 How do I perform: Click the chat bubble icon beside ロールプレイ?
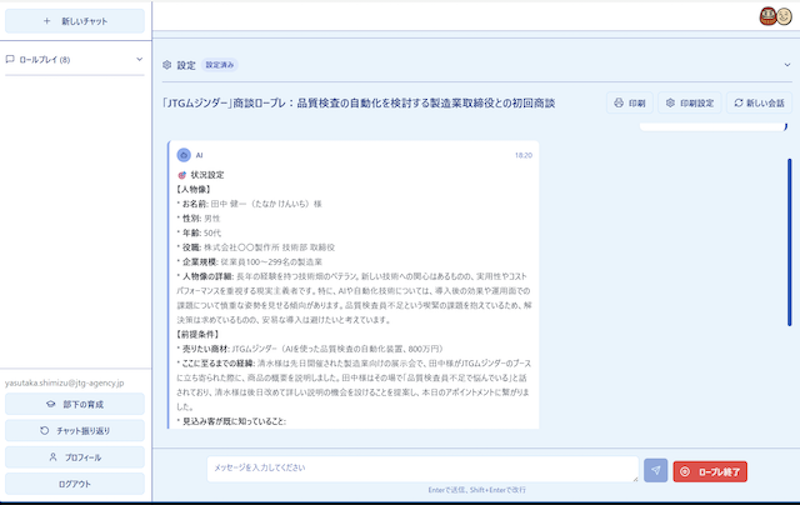click(x=11, y=60)
